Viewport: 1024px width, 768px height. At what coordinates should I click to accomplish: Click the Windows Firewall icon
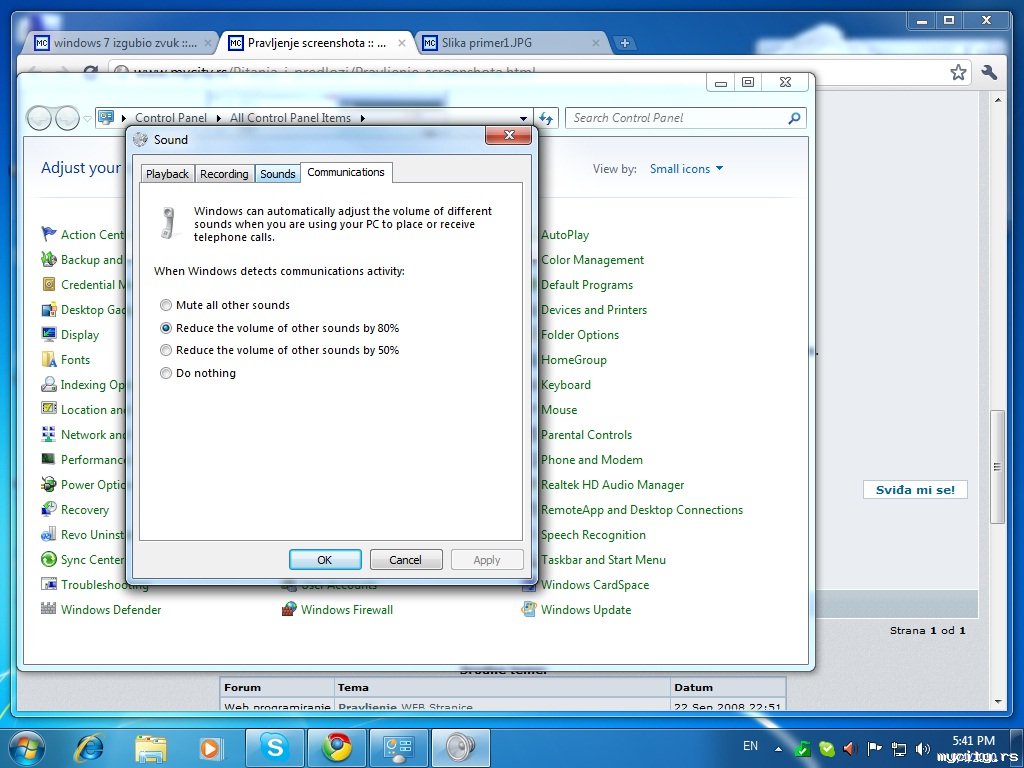[x=289, y=610]
